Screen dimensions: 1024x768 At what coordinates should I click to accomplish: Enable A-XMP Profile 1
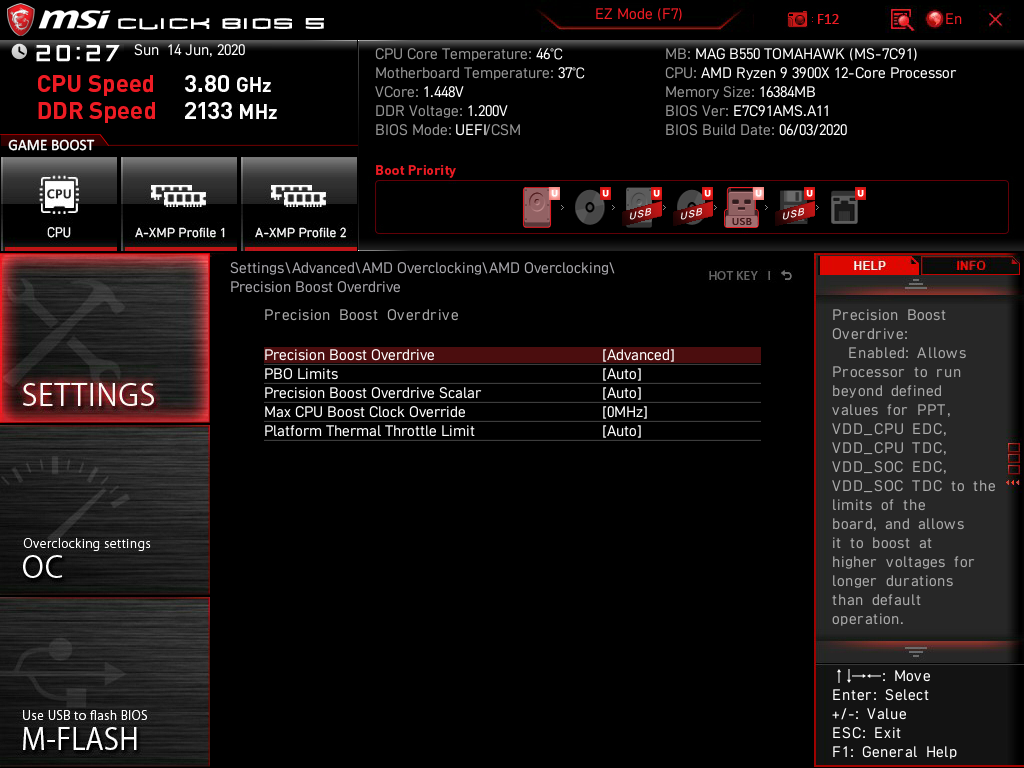180,204
